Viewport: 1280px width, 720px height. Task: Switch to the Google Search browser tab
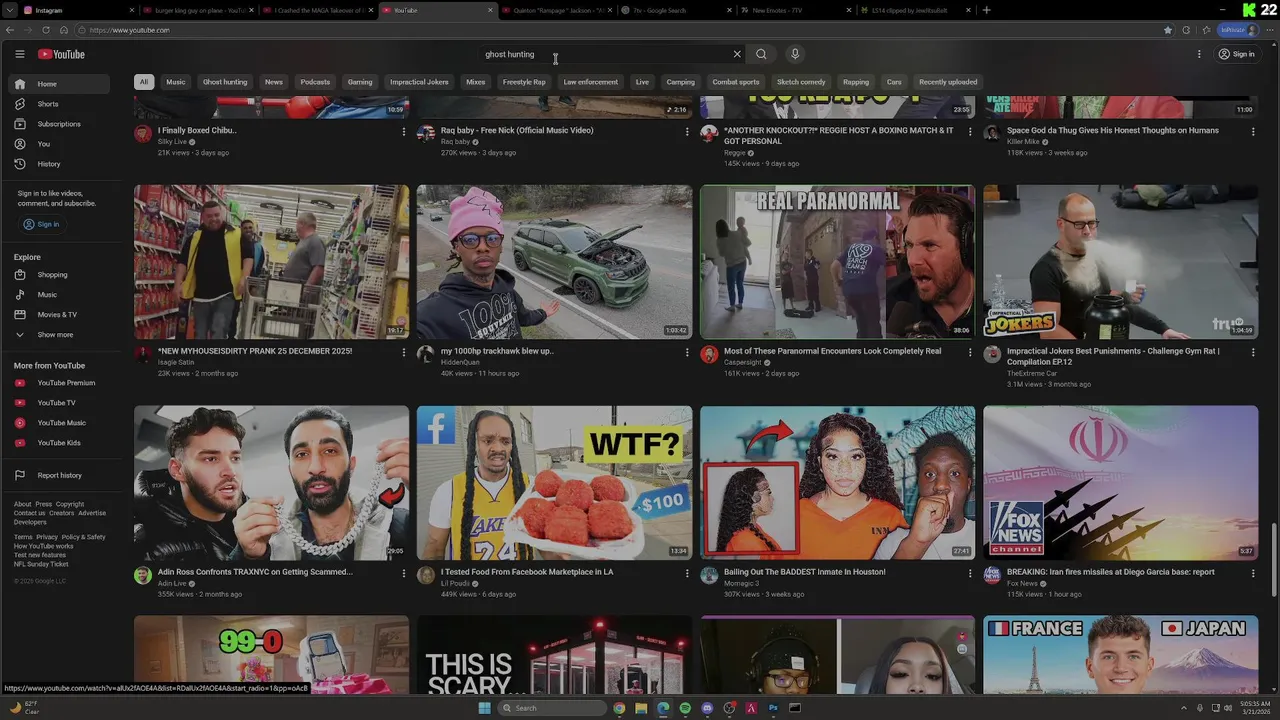(676, 10)
